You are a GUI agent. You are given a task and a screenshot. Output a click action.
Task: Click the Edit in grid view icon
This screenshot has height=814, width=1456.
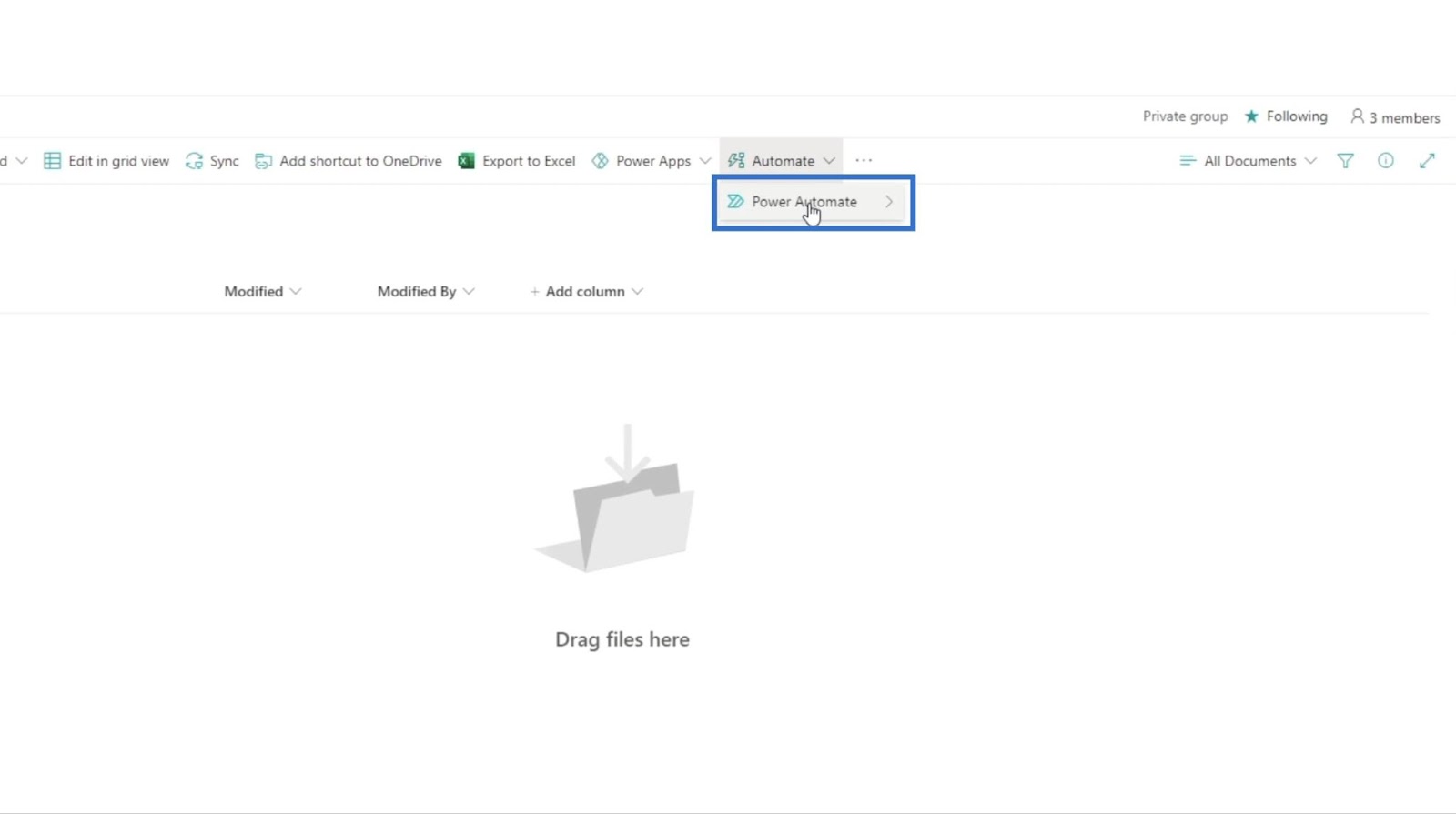(52, 161)
